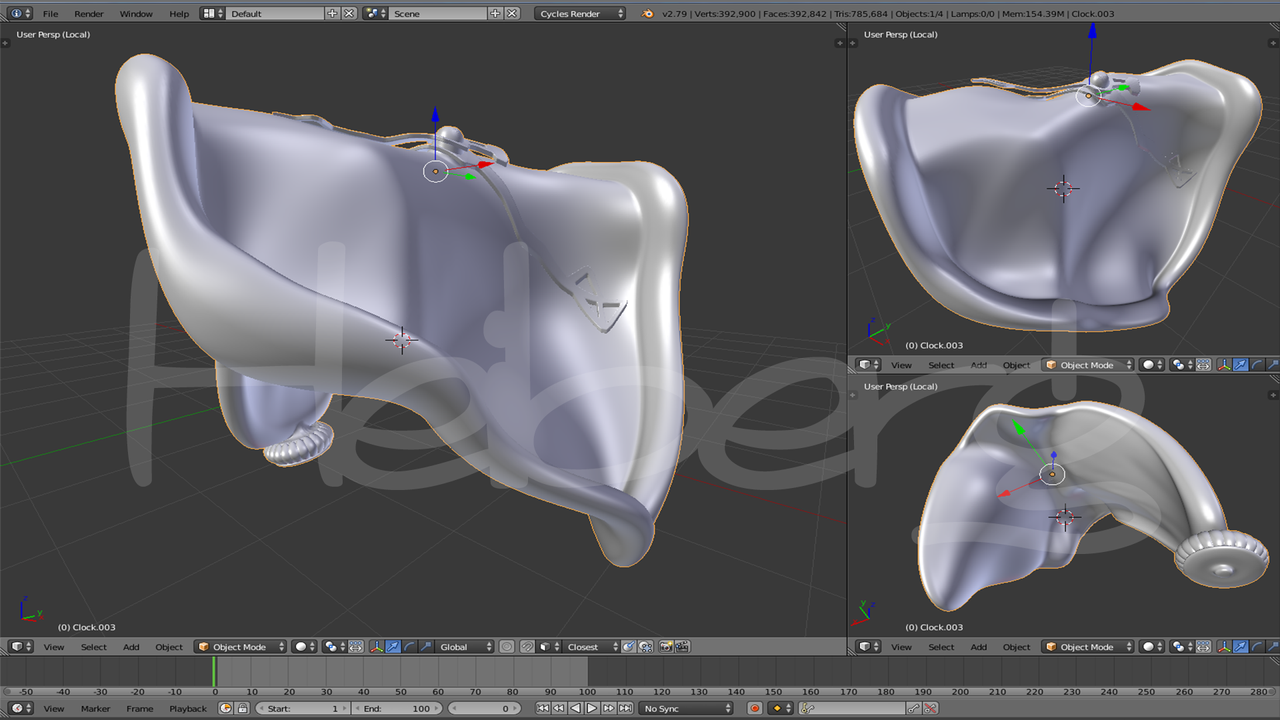
Task: Click active keying set key icon field
Action: point(852,708)
